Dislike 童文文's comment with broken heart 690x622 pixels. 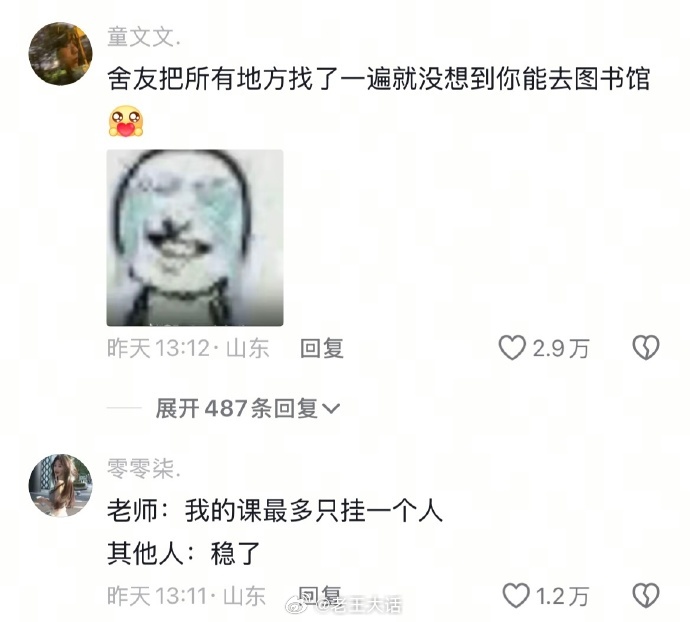(646, 348)
